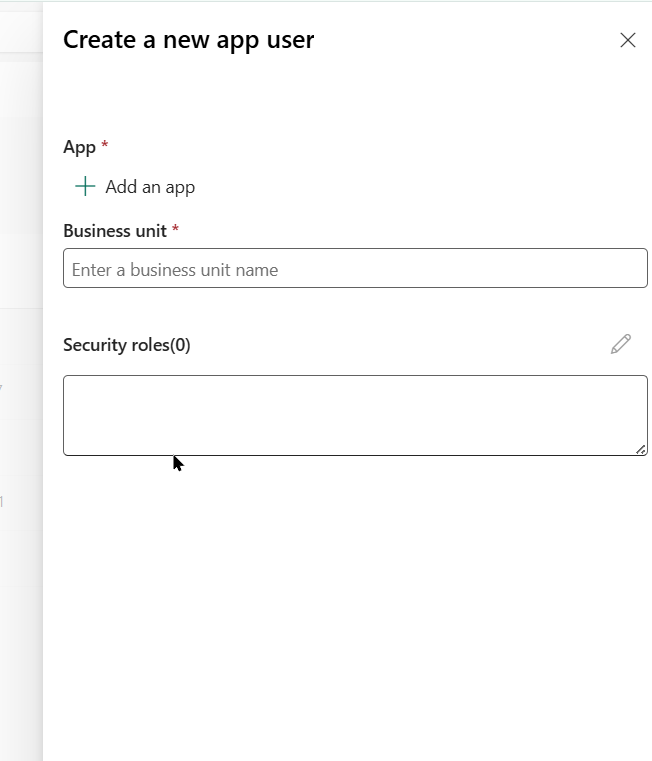Click the dimmed background left of the panel
Image resolution: width=652 pixels, height=761 pixels.
pos(20,600)
